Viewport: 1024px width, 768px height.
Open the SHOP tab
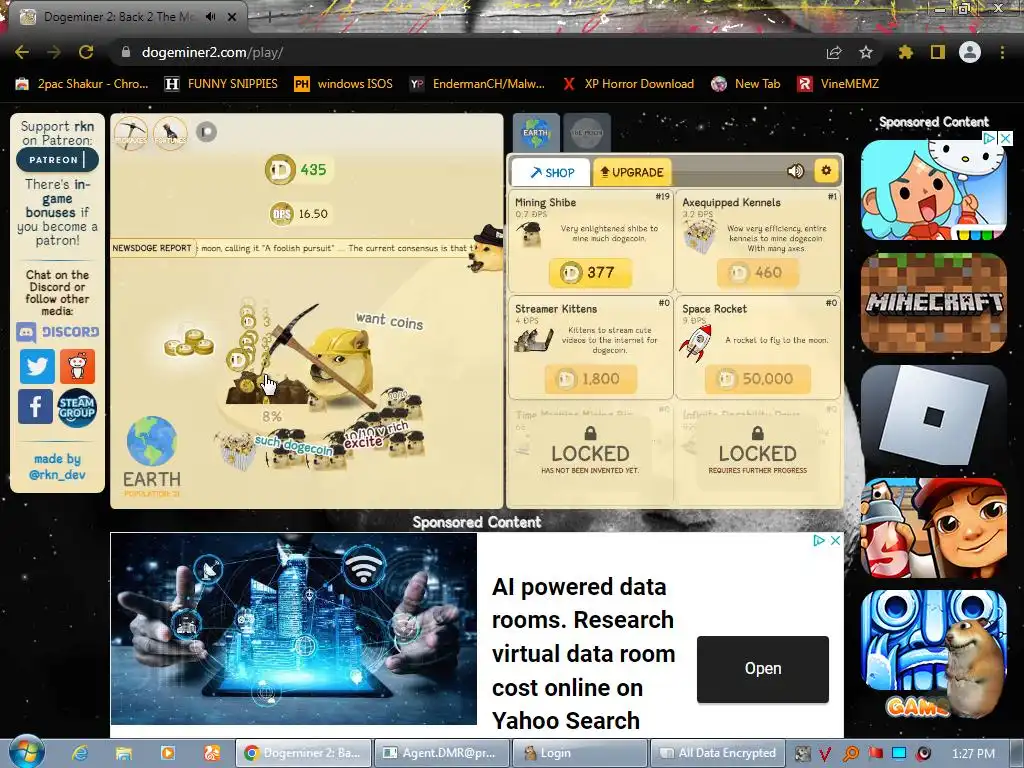coord(552,172)
